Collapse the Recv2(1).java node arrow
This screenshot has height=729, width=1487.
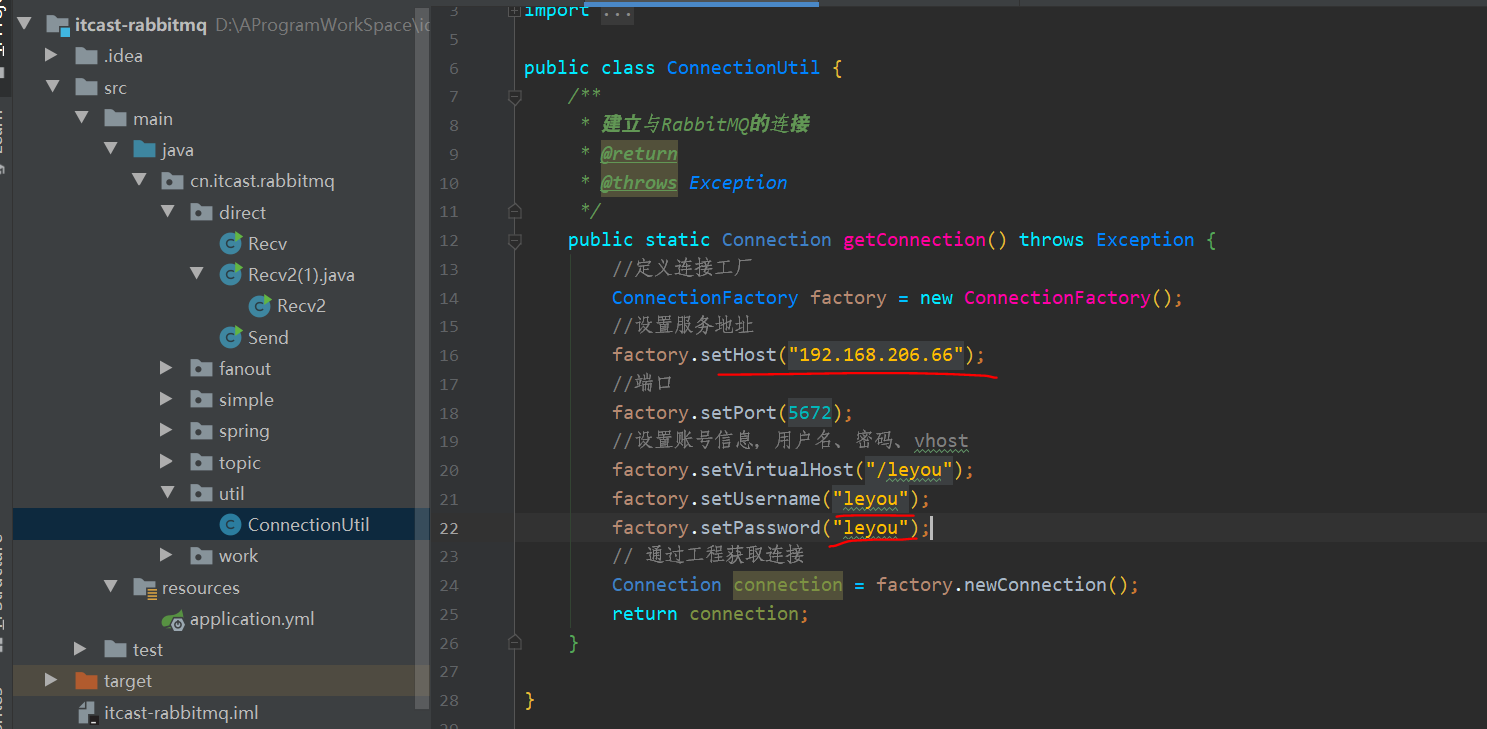[197, 273]
